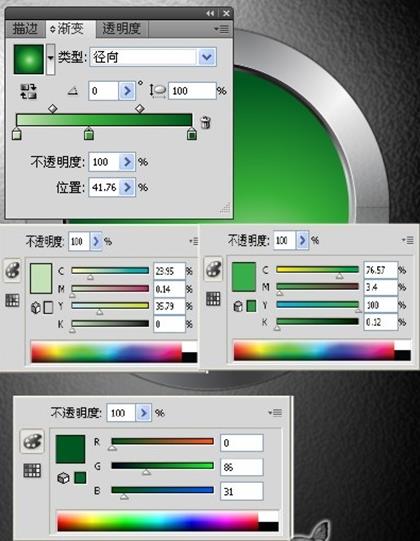Open the angle value dropdown arrow

coord(127,91)
